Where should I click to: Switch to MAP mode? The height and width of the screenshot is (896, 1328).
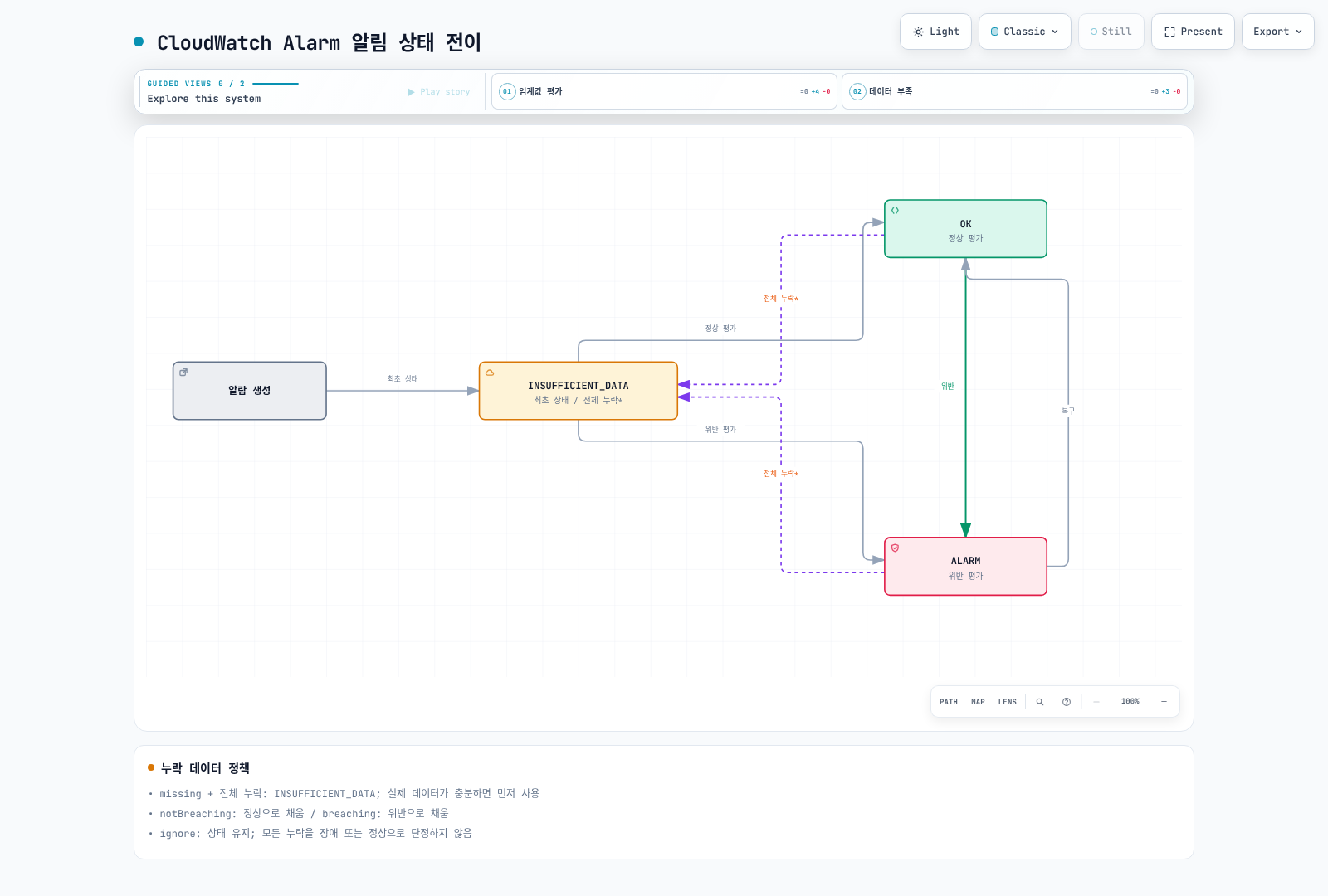pos(979,702)
